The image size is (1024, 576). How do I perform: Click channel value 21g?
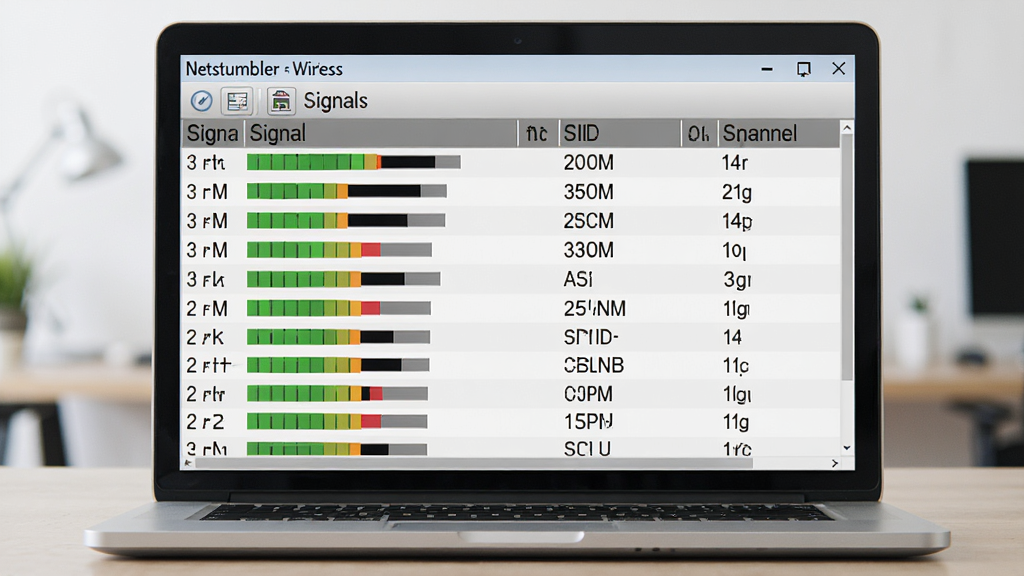737,191
